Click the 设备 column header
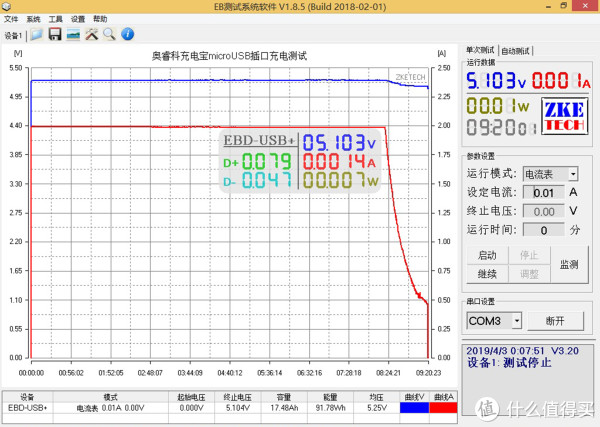The image size is (600, 427). (x=28, y=397)
